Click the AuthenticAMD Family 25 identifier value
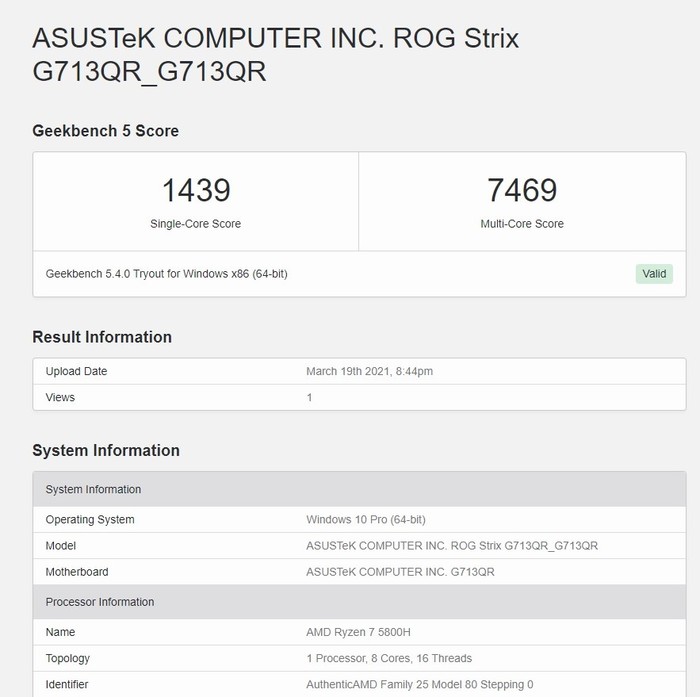The width and height of the screenshot is (700, 697). tap(419, 684)
